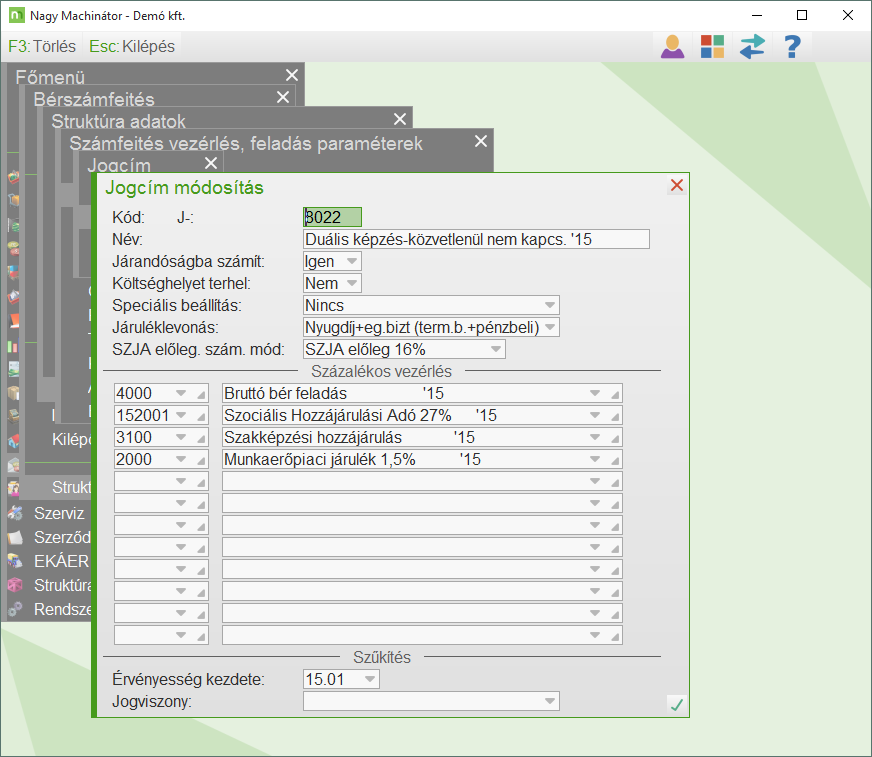Open the SZJA előleg szám. mód dropdown

coord(495,349)
